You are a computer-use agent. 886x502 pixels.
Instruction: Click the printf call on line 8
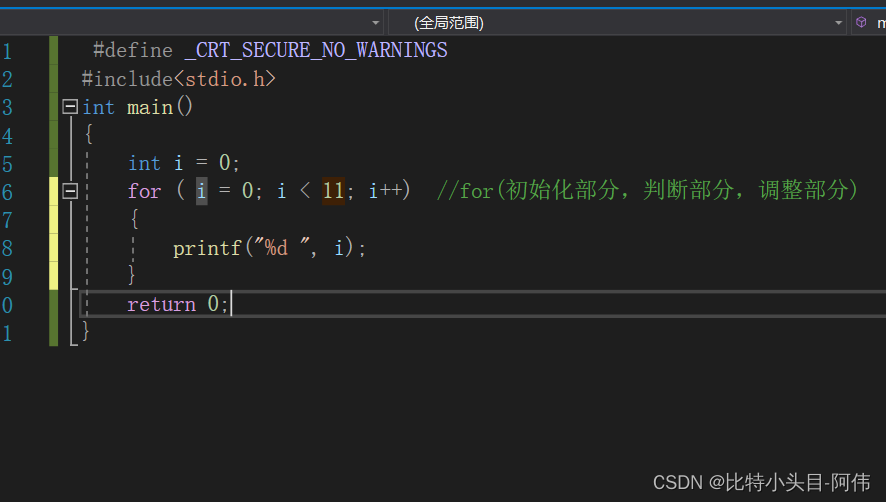click(270, 248)
